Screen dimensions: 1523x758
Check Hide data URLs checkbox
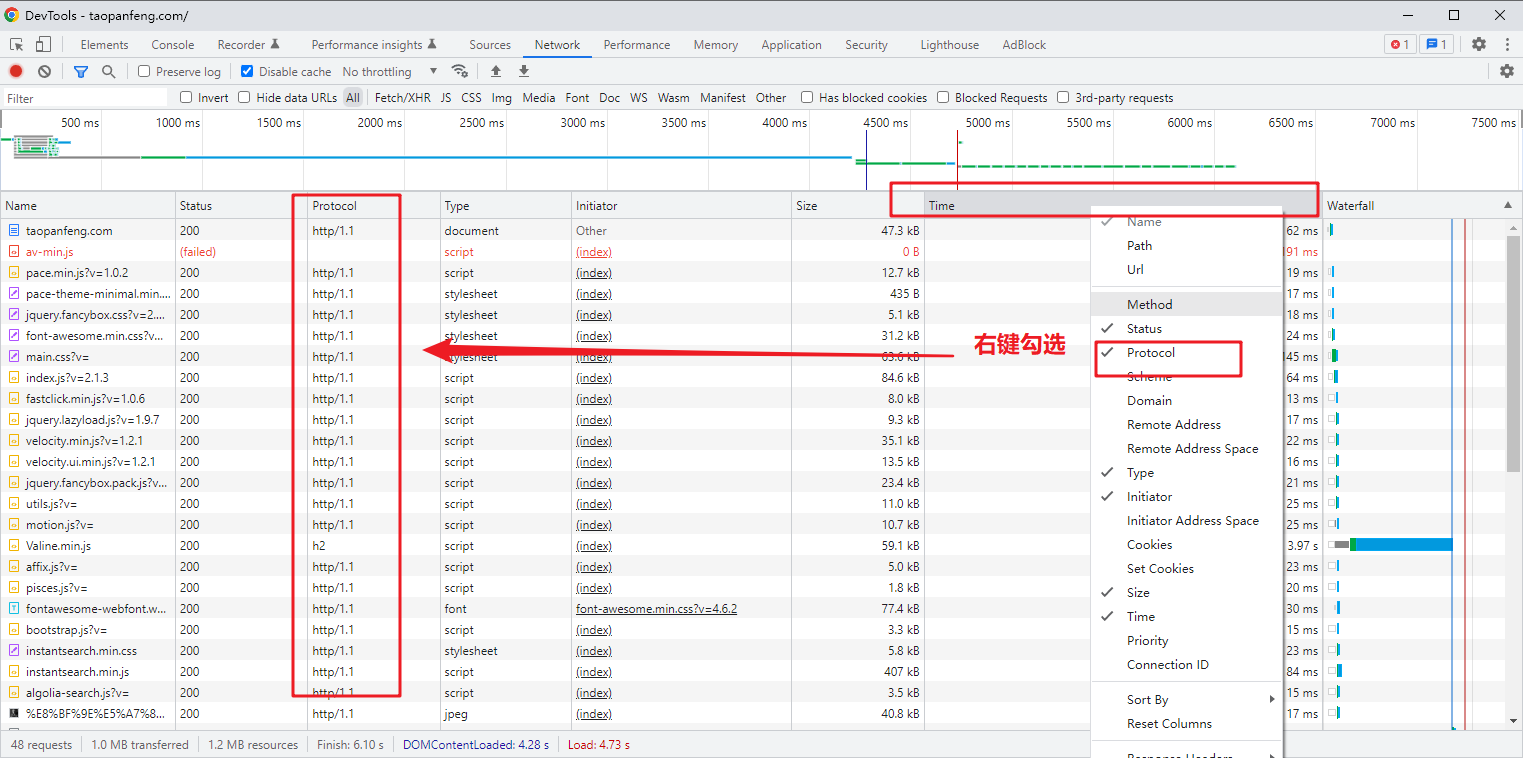coord(244,97)
